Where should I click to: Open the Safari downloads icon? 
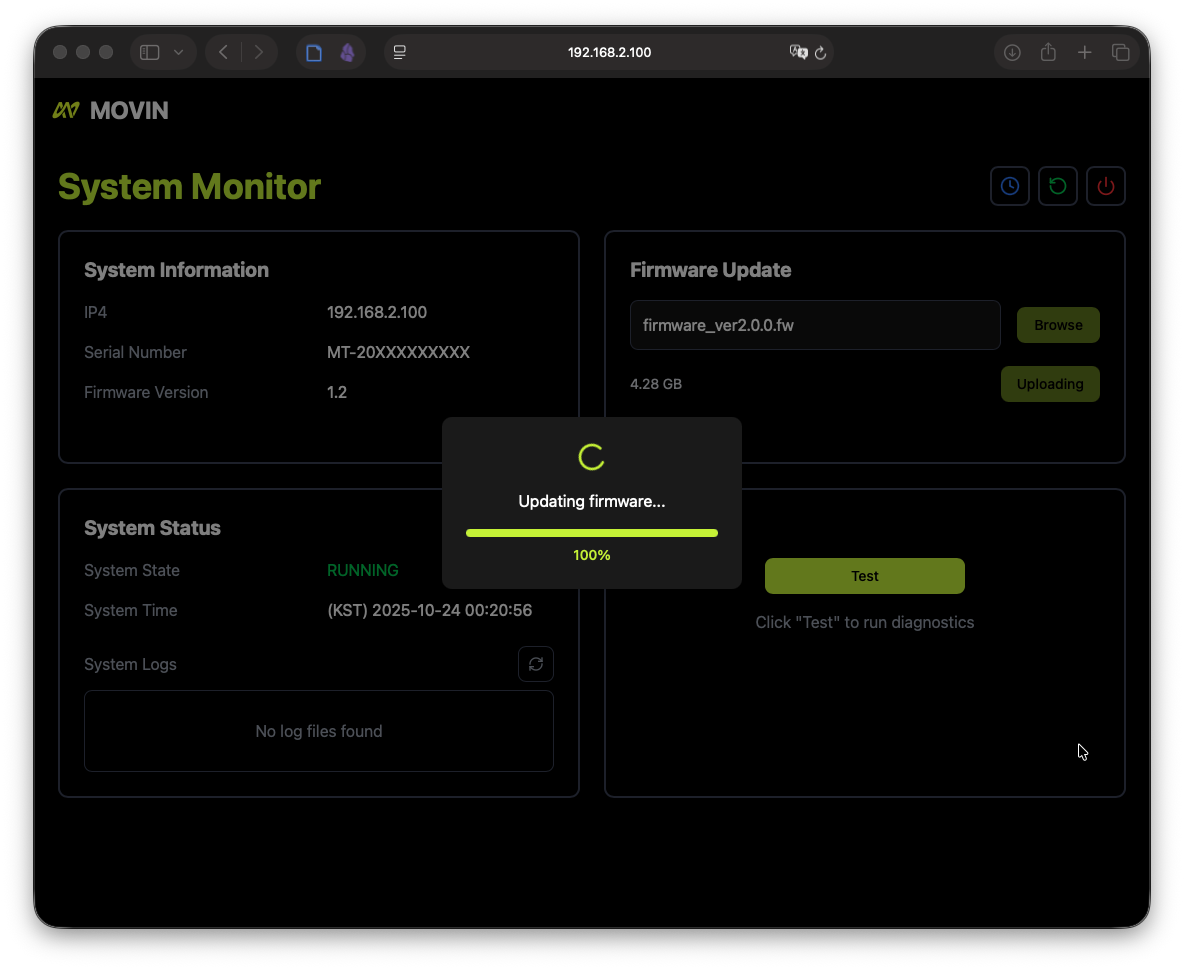pyautogui.click(x=1012, y=53)
